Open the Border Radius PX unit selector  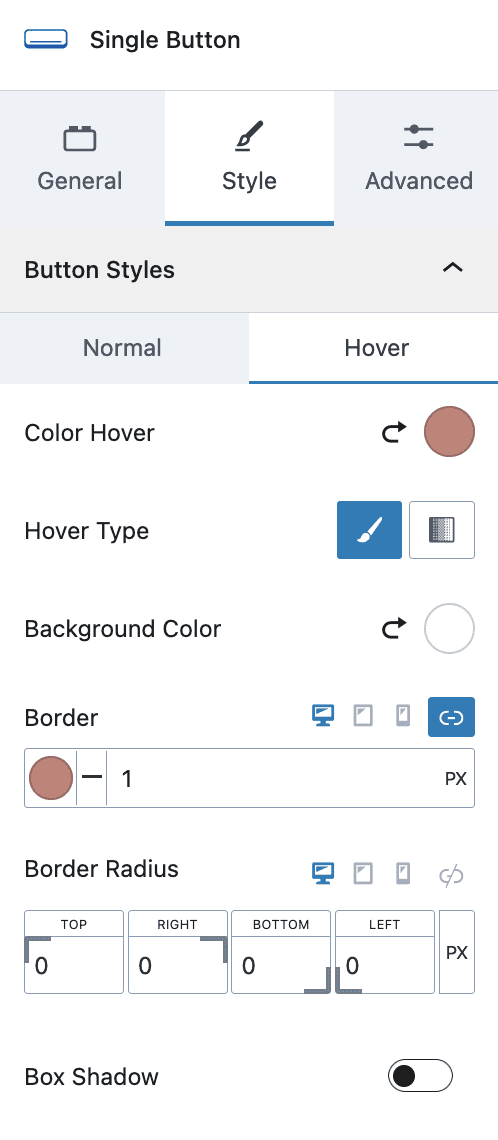[x=457, y=952]
